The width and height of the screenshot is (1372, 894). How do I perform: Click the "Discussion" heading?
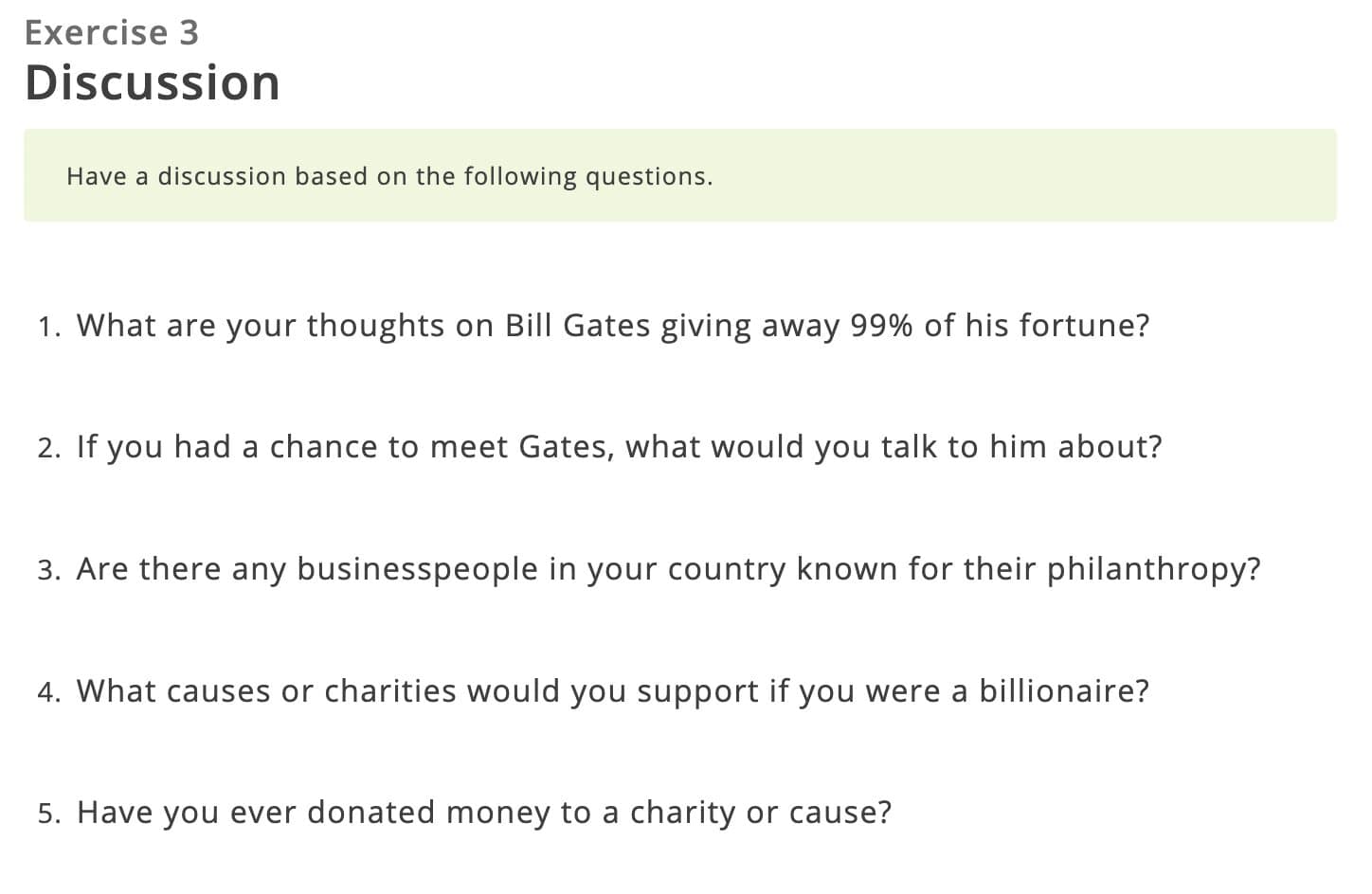153,82
